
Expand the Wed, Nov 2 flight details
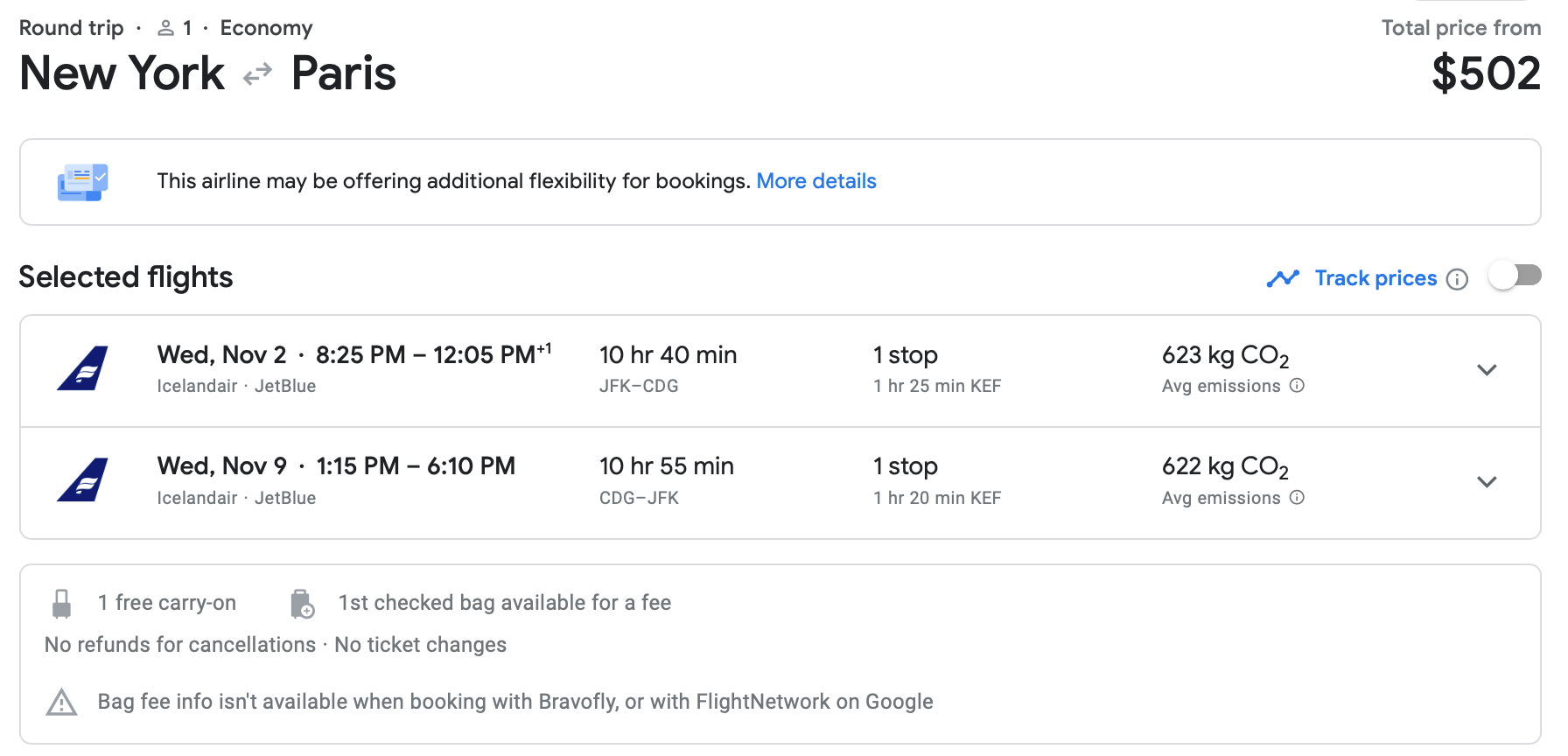[1487, 370]
